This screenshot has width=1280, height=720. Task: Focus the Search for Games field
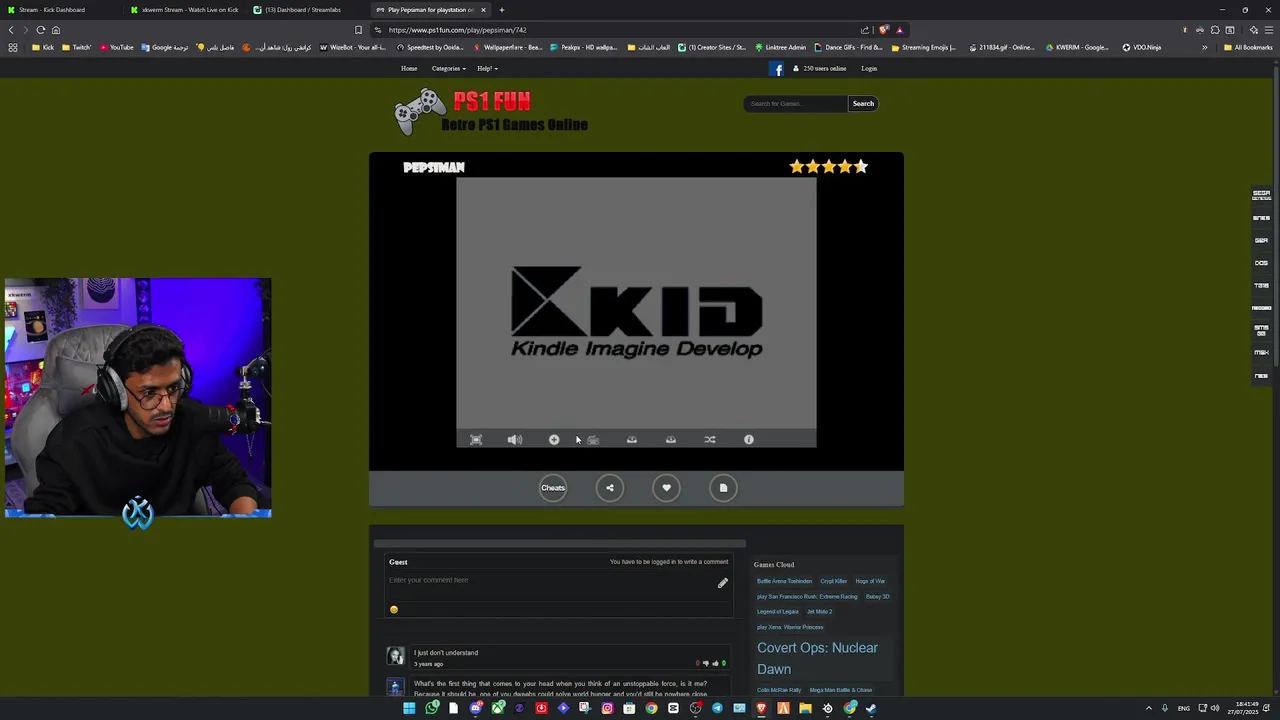click(x=796, y=104)
